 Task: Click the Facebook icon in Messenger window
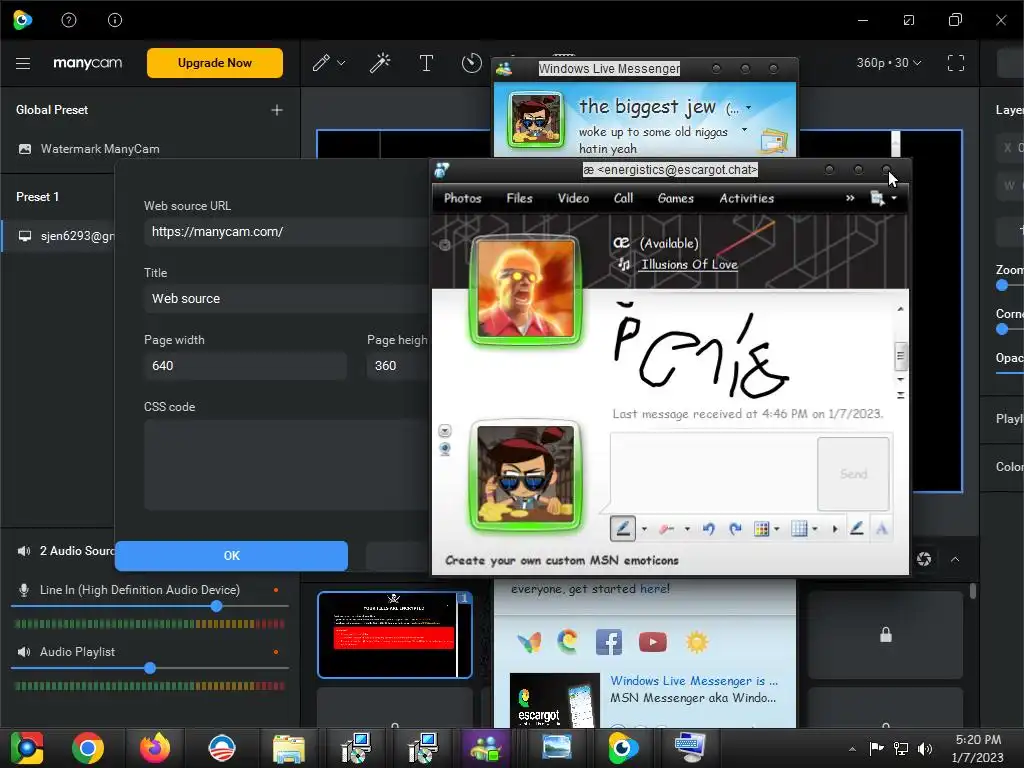point(609,642)
